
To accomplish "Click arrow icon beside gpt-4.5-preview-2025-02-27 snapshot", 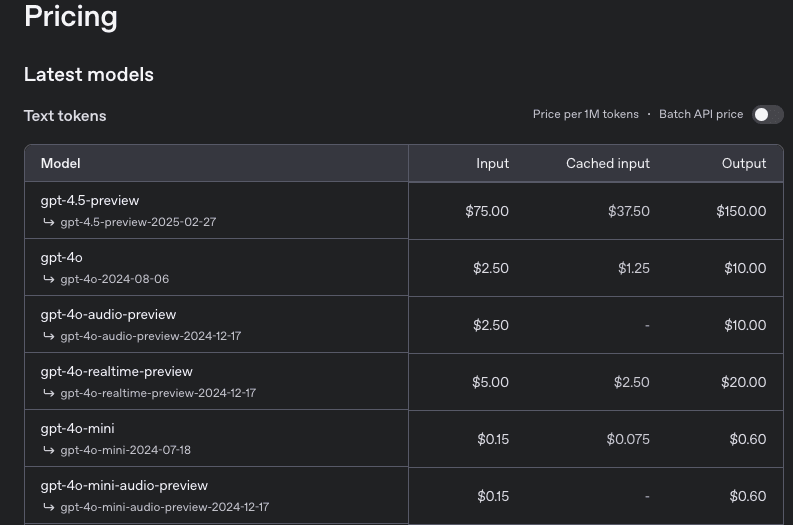I will 48,222.
